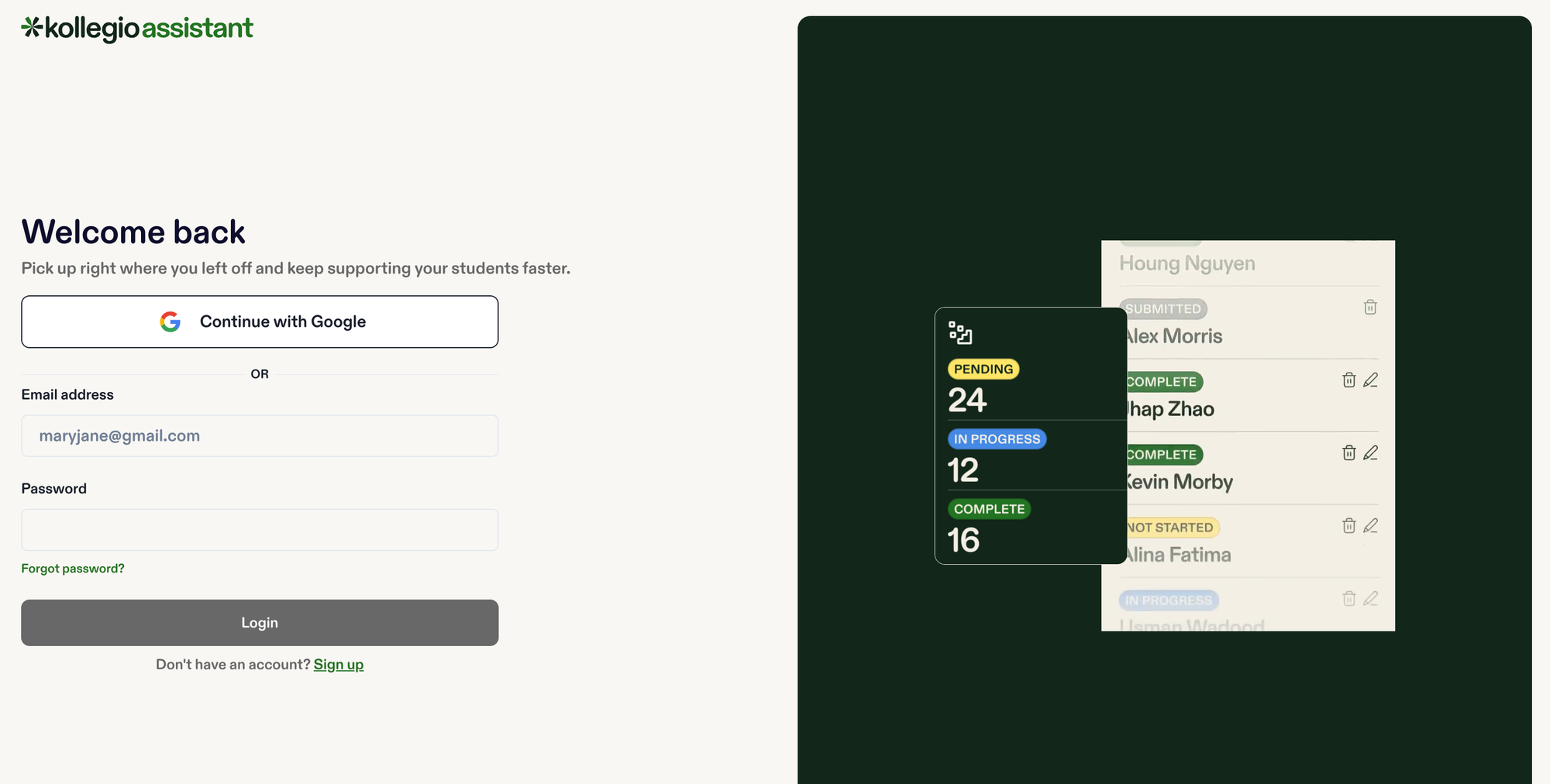This screenshot has width=1550, height=784.
Task: Open the Sign up link
Action: tap(339, 664)
